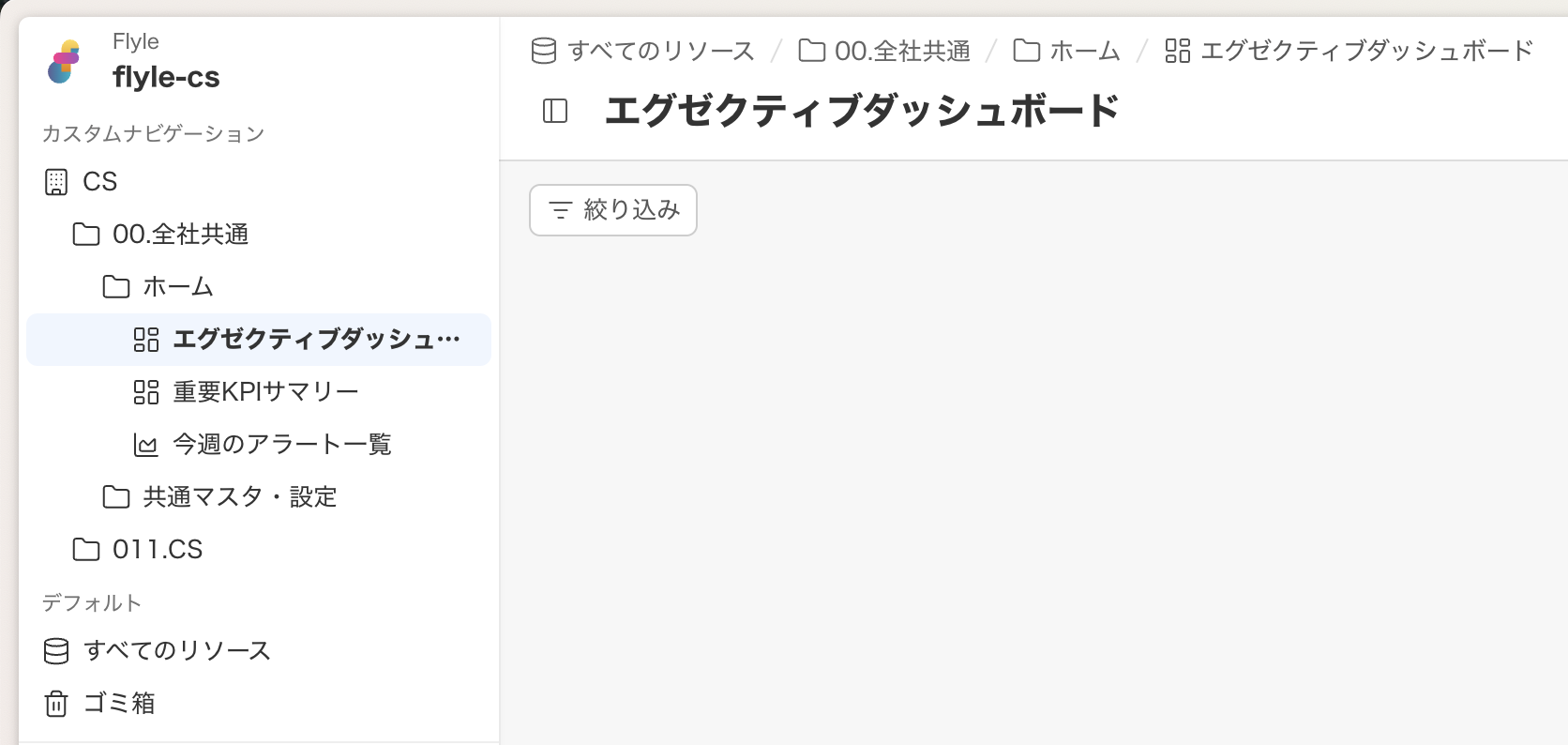
Task: Select エグゼクティブダッシュ… item in sidebar
Action: tap(315, 340)
